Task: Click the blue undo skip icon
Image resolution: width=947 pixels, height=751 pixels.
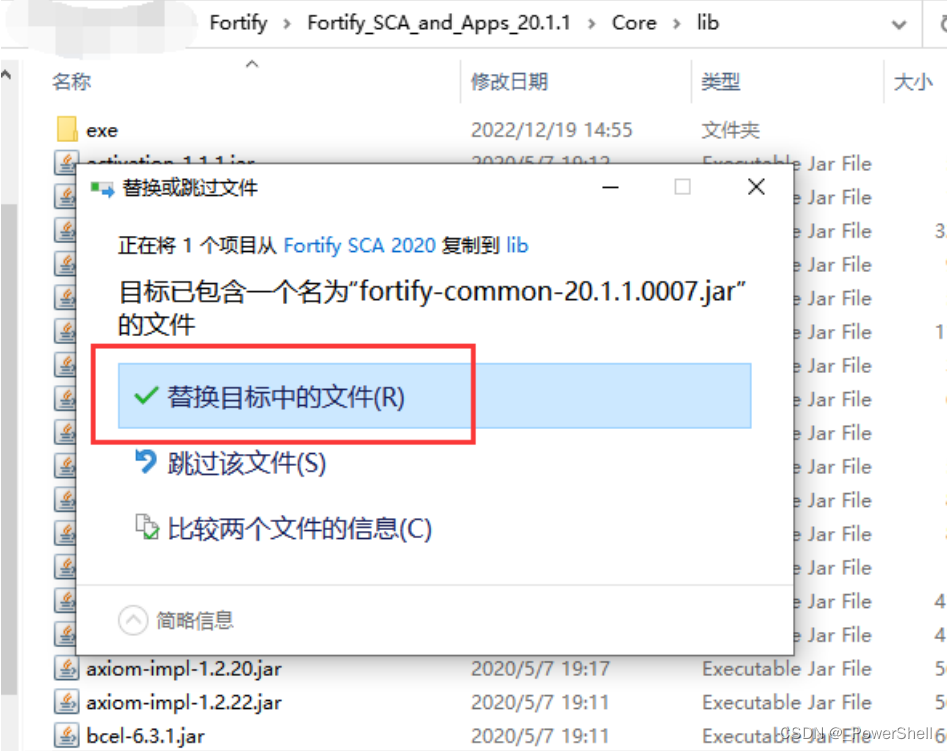Action: 146,462
